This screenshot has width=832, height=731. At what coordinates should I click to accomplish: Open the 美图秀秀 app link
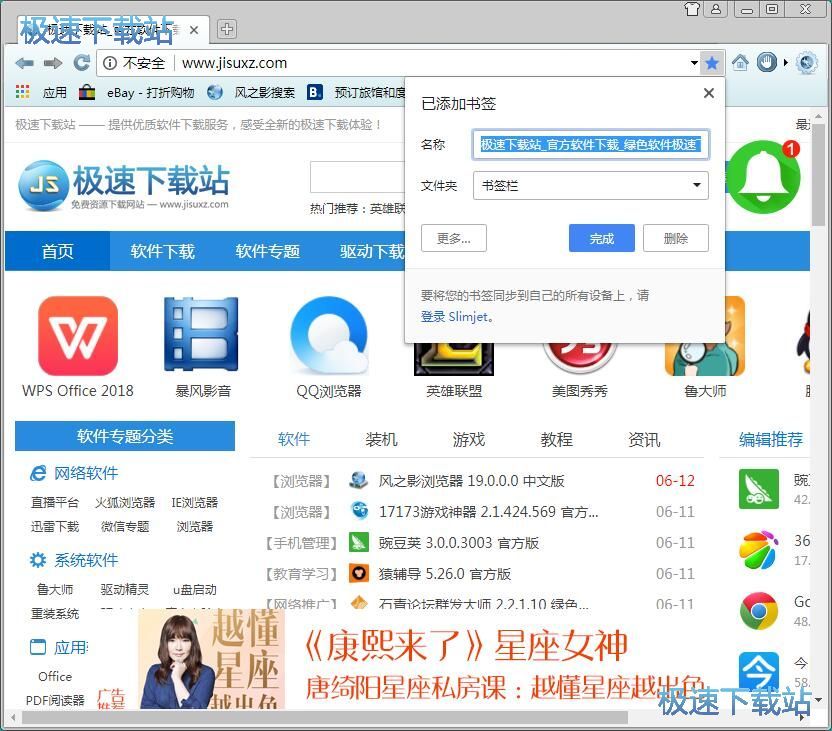click(579, 391)
